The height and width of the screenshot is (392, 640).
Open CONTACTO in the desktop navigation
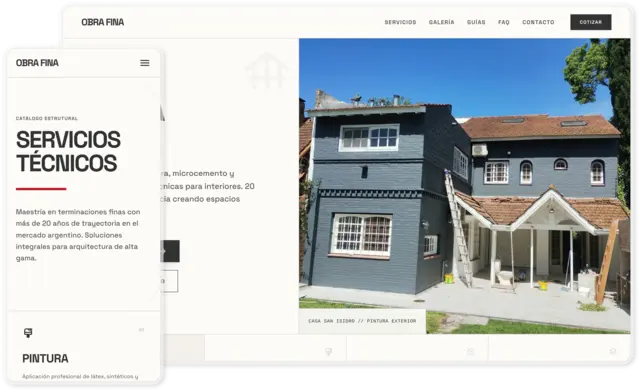[538, 22]
